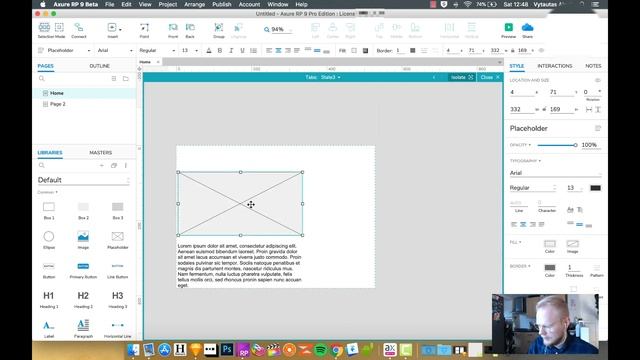Click the Fill Image option in Style panel

click(573, 244)
